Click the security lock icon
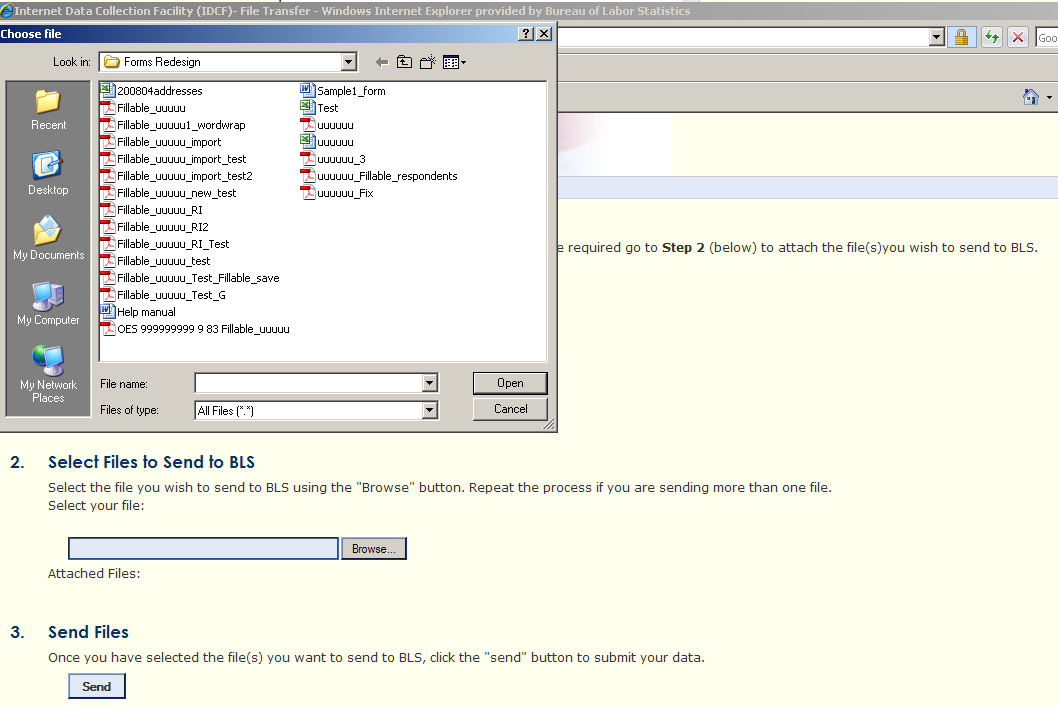Image resolution: width=1058 pixels, height=706 pixels. tap(961, 37)
